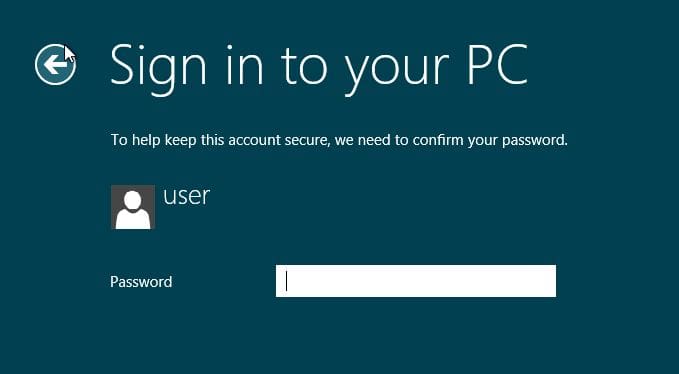Click the confirm your password message text
Image resolution: width=679 pixels, height=374 pixels.
pyautogui.click(x=339, y=140)
